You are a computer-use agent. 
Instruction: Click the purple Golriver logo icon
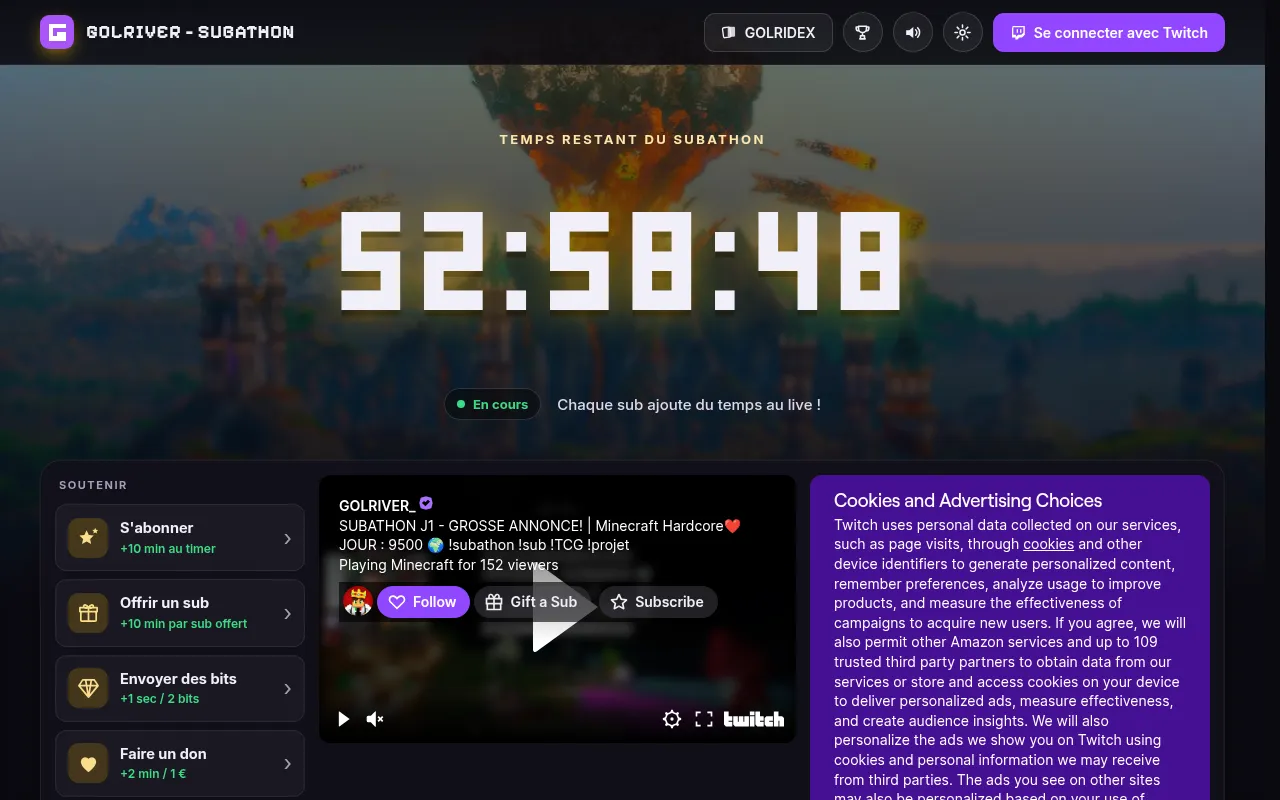click(57, 32)
